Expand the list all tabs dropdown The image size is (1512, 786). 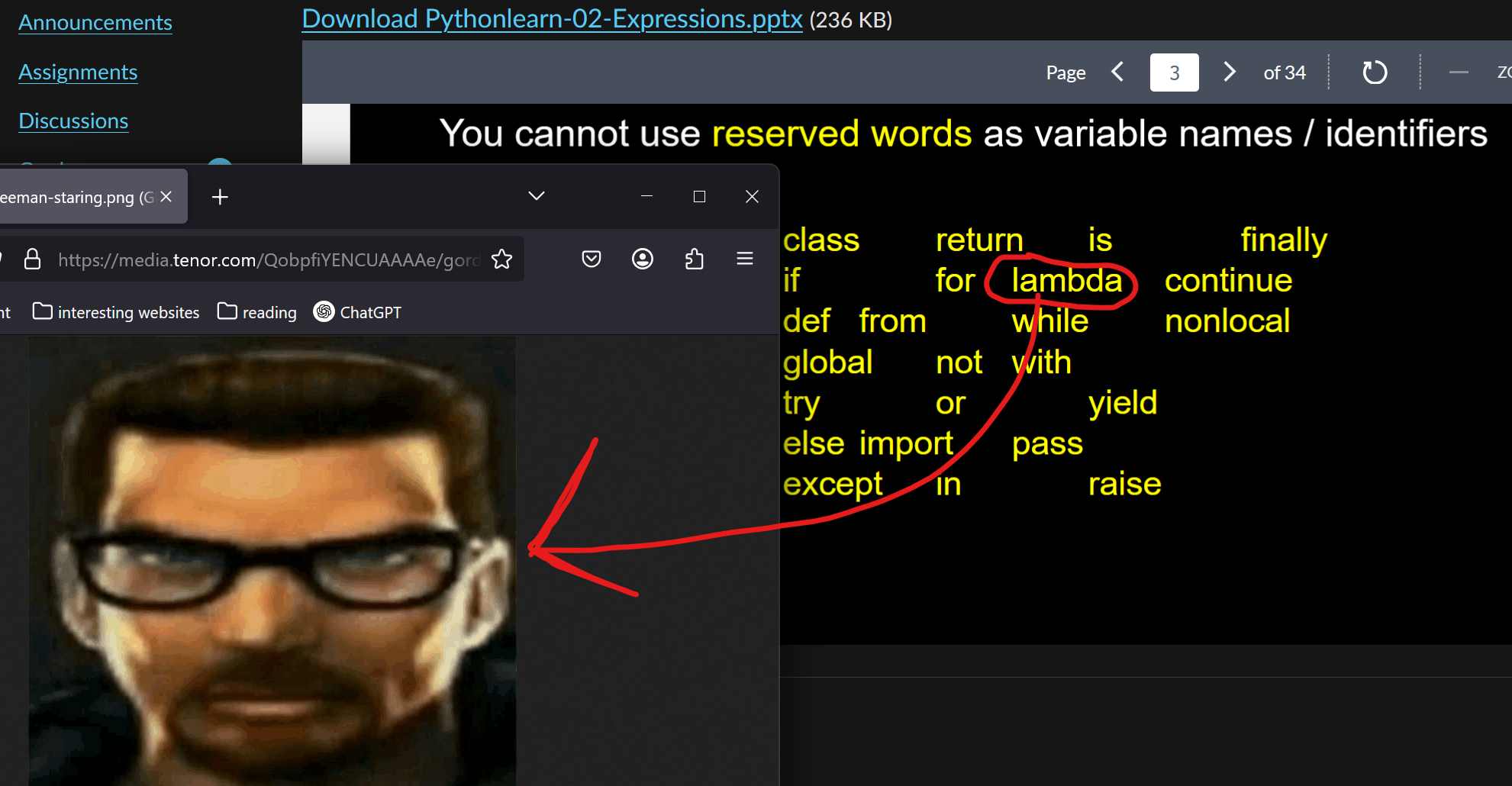pos(537,196)
